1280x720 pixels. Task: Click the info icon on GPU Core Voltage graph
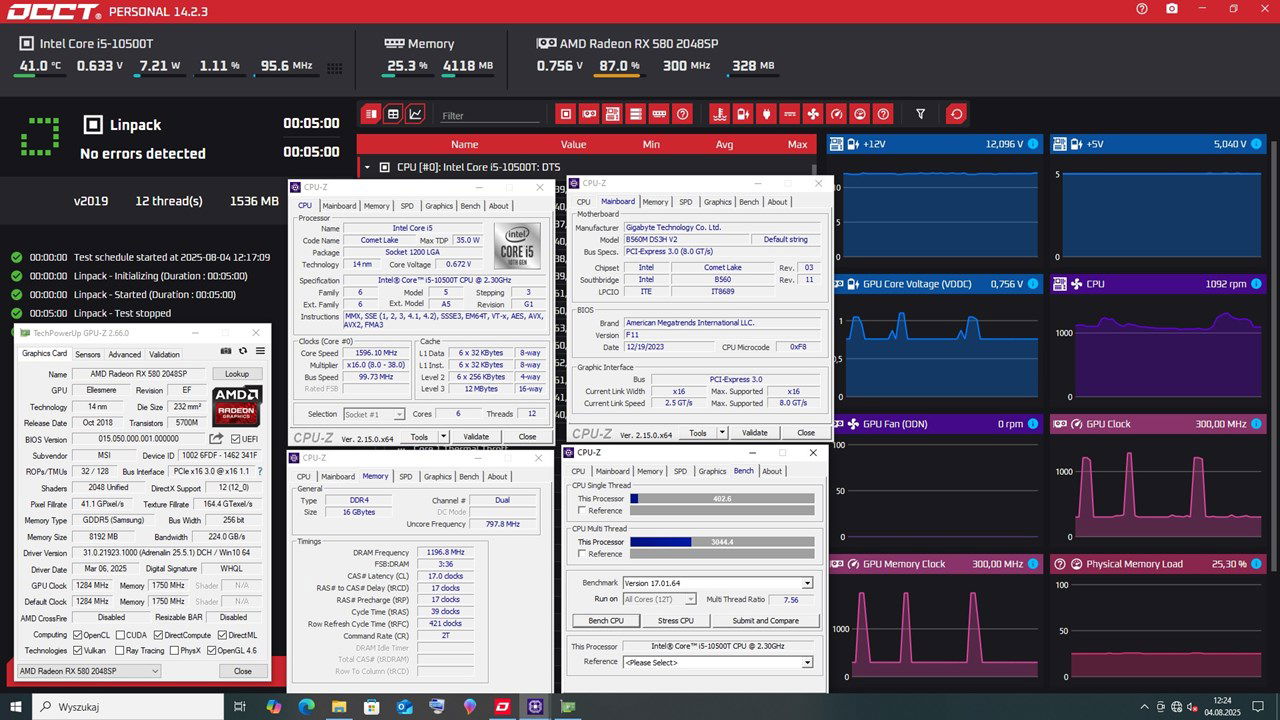pos(1033,284)
